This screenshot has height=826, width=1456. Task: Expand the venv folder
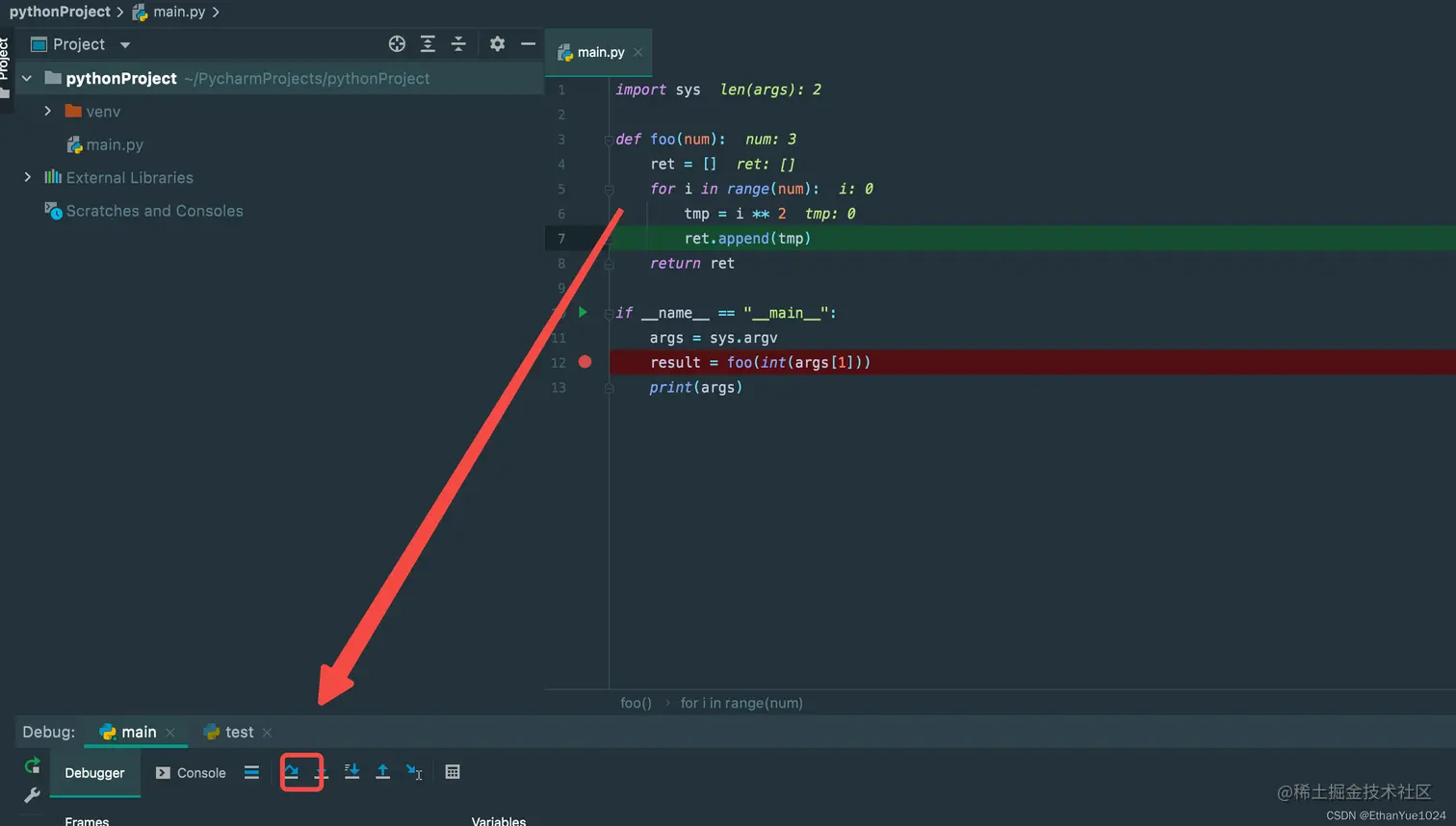(47, 111)
